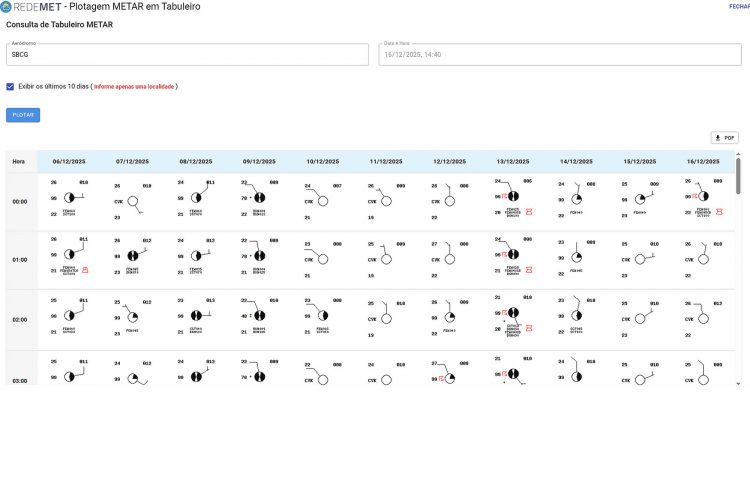750x500 pixels.
Task: Uncheck 'Exibir os últimos 10 dias' checkbox
Action: point(11,87)
